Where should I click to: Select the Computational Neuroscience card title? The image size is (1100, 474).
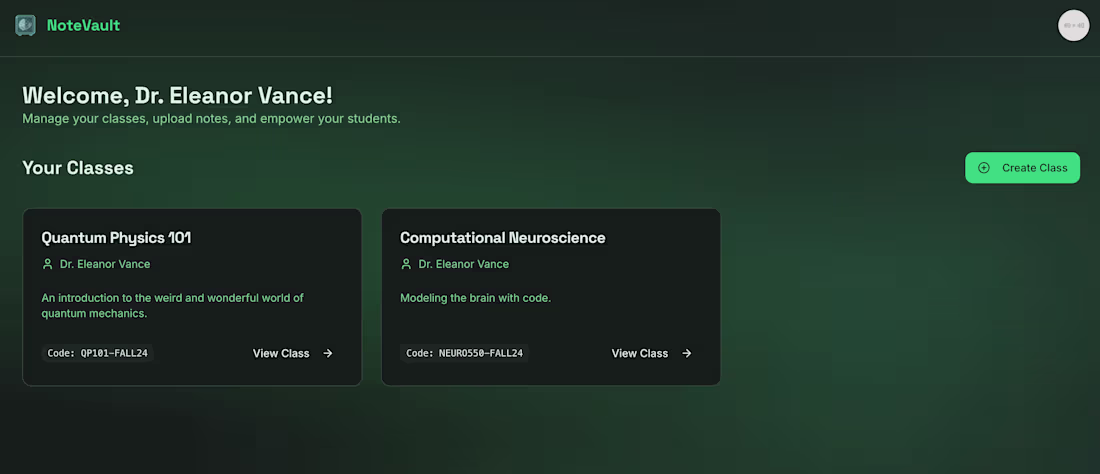point(502,238)
